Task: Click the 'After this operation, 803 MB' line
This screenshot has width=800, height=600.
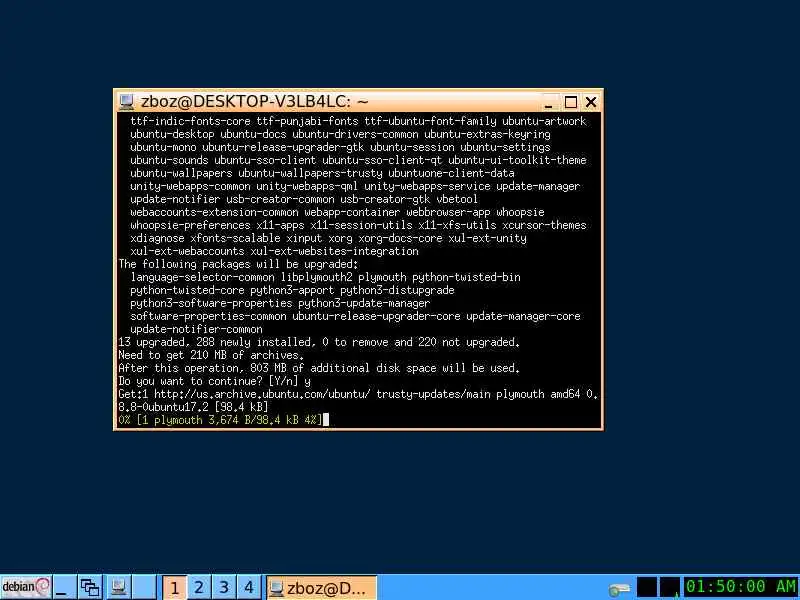Action: pos(319,368)
